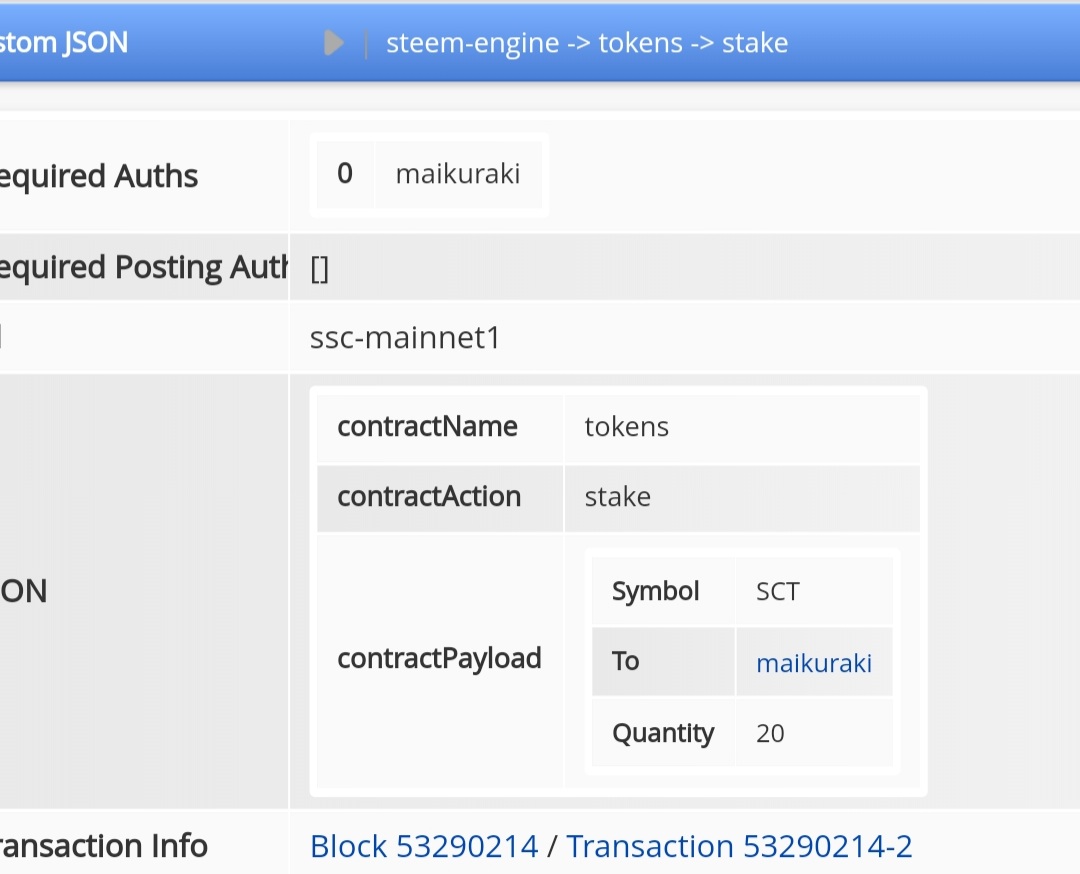This screenshot has height=874, width=1080.
Task: Click the 'Custom JSON' header title
Action: (63, 43)
